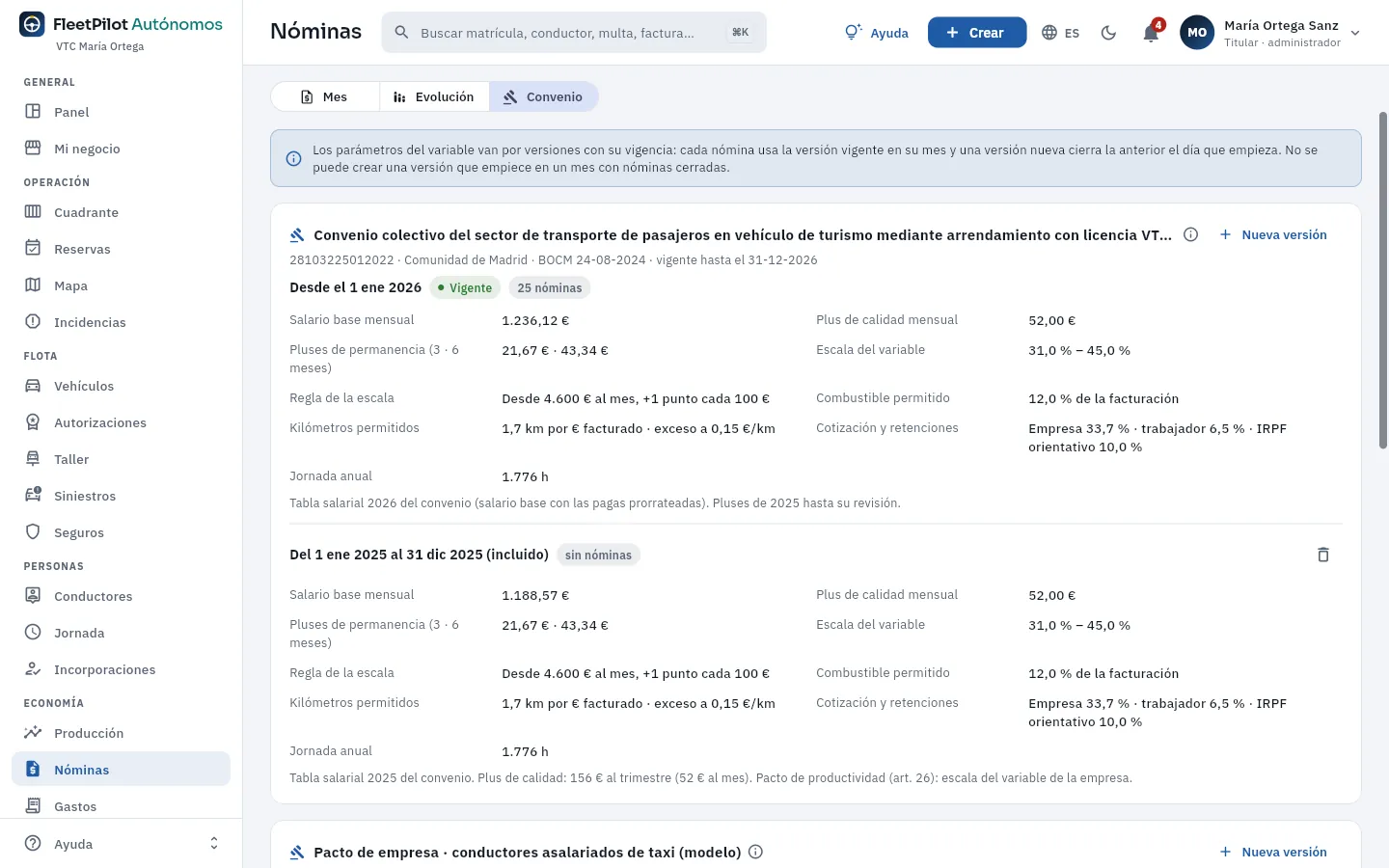Click info icon beside Pacto de empresa
This screenshot has width=1389, height=868.
tap(756, 852)
